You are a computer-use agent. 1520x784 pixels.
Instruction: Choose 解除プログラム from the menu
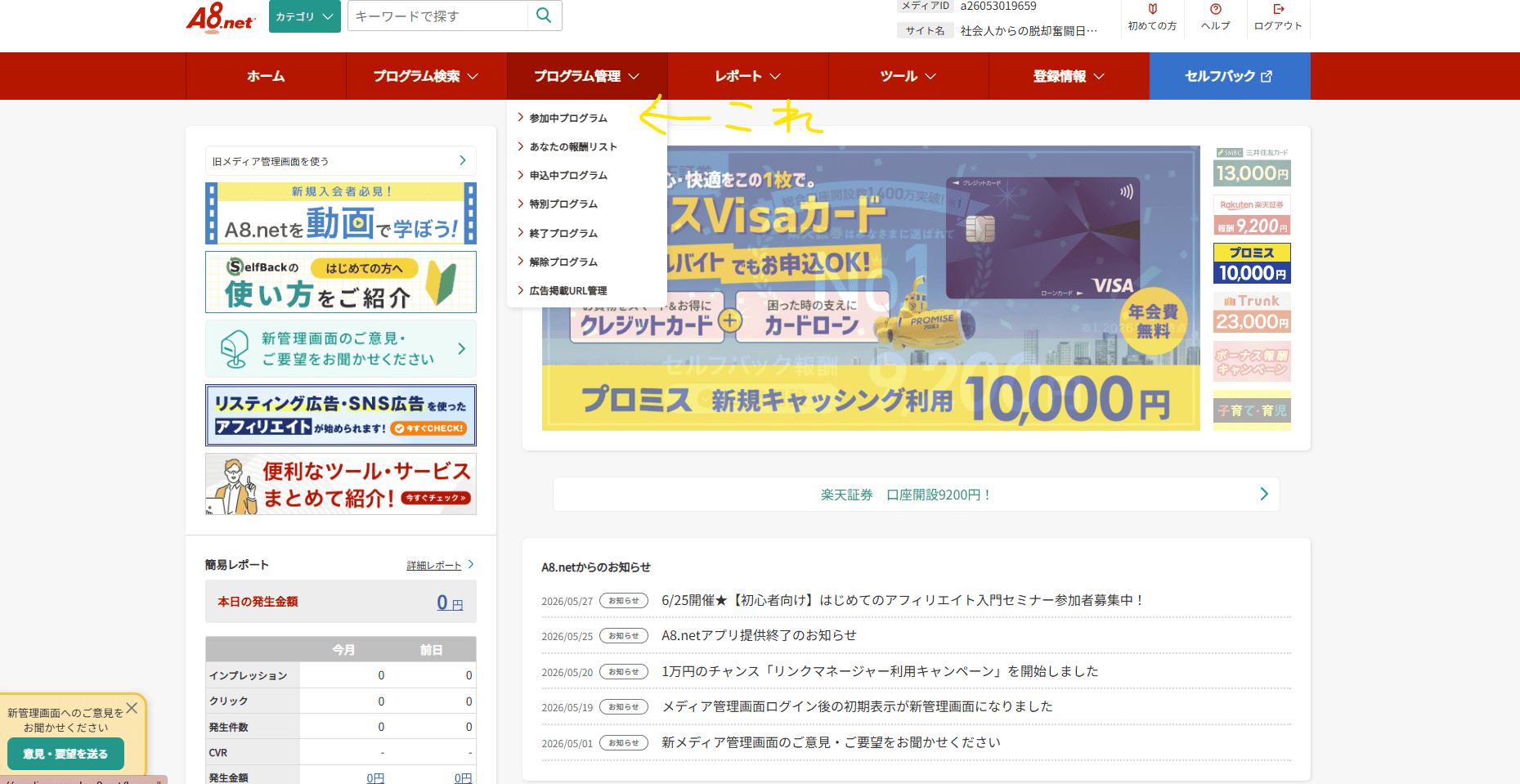pyautogui.click(x=563, y=262)
